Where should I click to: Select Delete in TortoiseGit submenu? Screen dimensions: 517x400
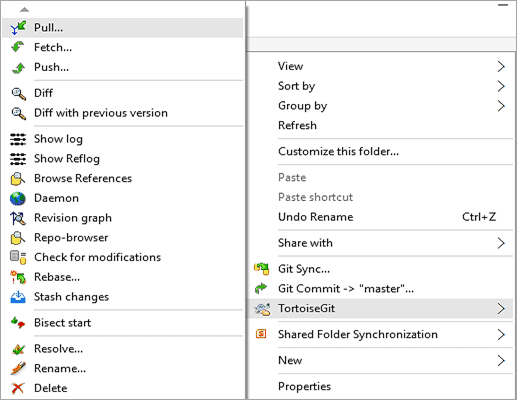123,388
